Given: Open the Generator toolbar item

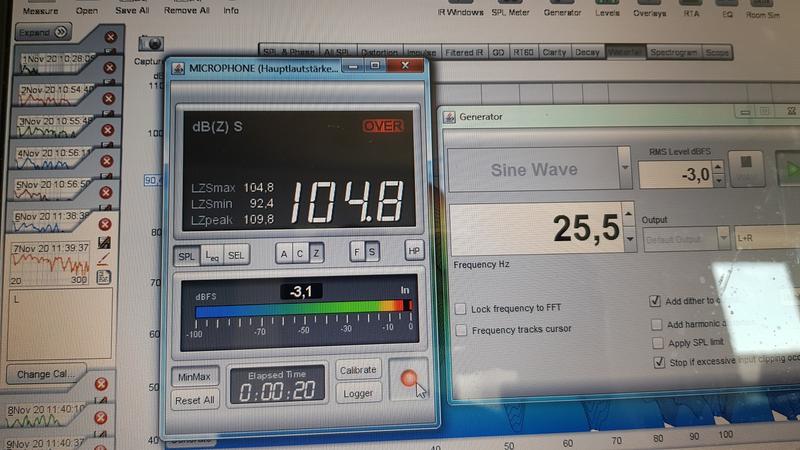Looking at the screenshot, I should pyautogui.click(x=562, y=11).
